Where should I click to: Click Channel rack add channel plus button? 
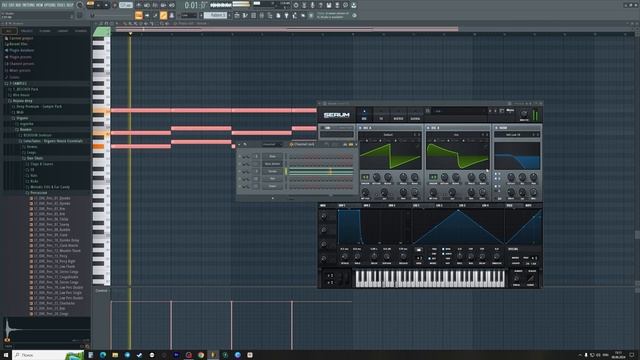coord(273,198)
